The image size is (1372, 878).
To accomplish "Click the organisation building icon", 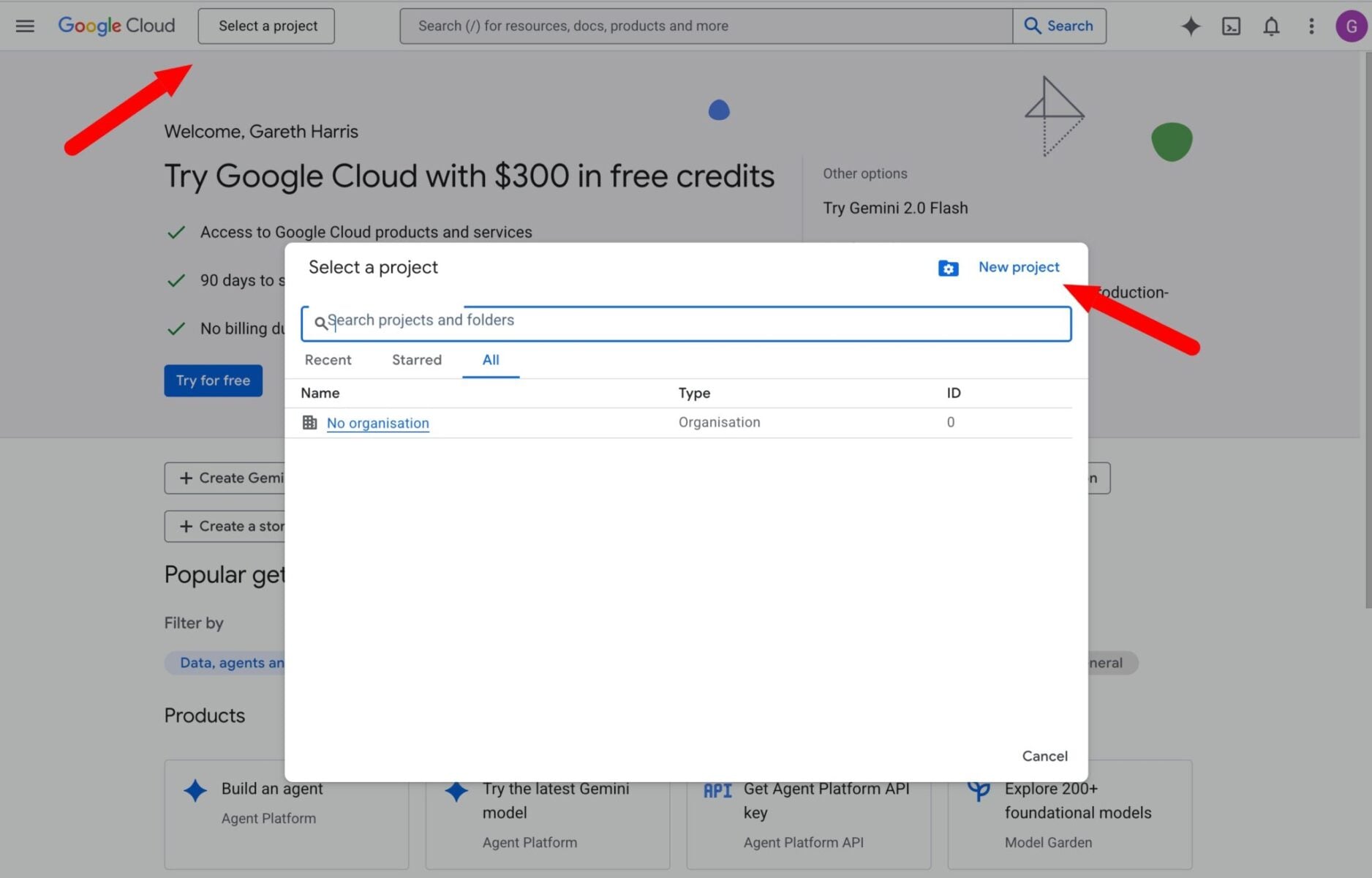I will click(x=309, y=422).
